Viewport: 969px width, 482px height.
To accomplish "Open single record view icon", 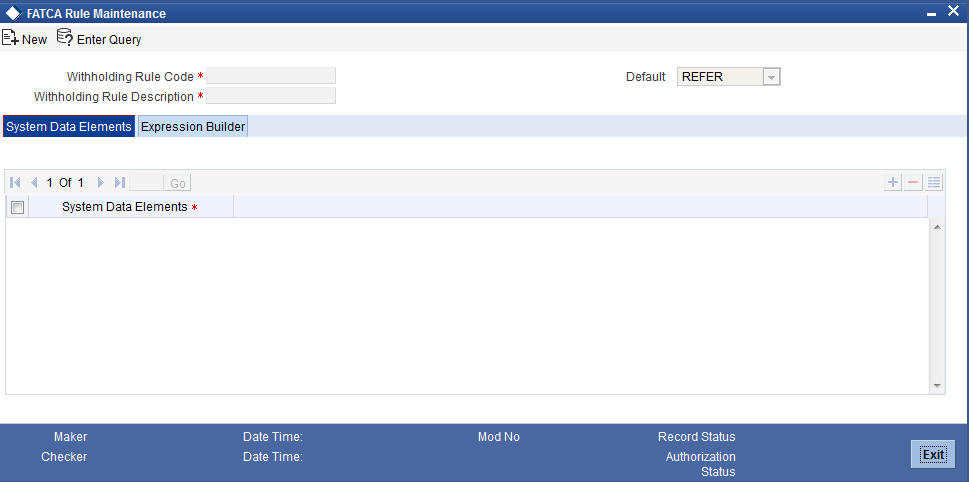I will pos(934,182).
